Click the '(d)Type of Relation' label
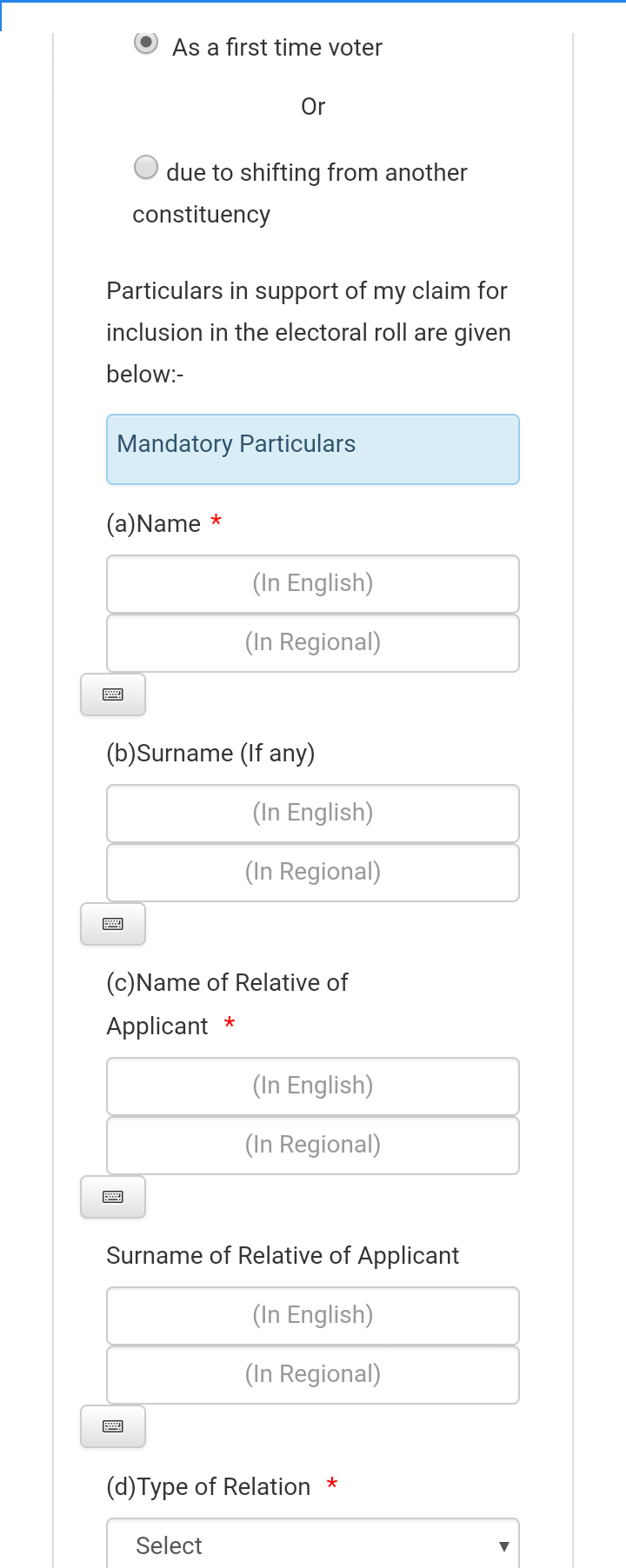The width and height of the screenshot is (626, 1568). [209, 1487]
